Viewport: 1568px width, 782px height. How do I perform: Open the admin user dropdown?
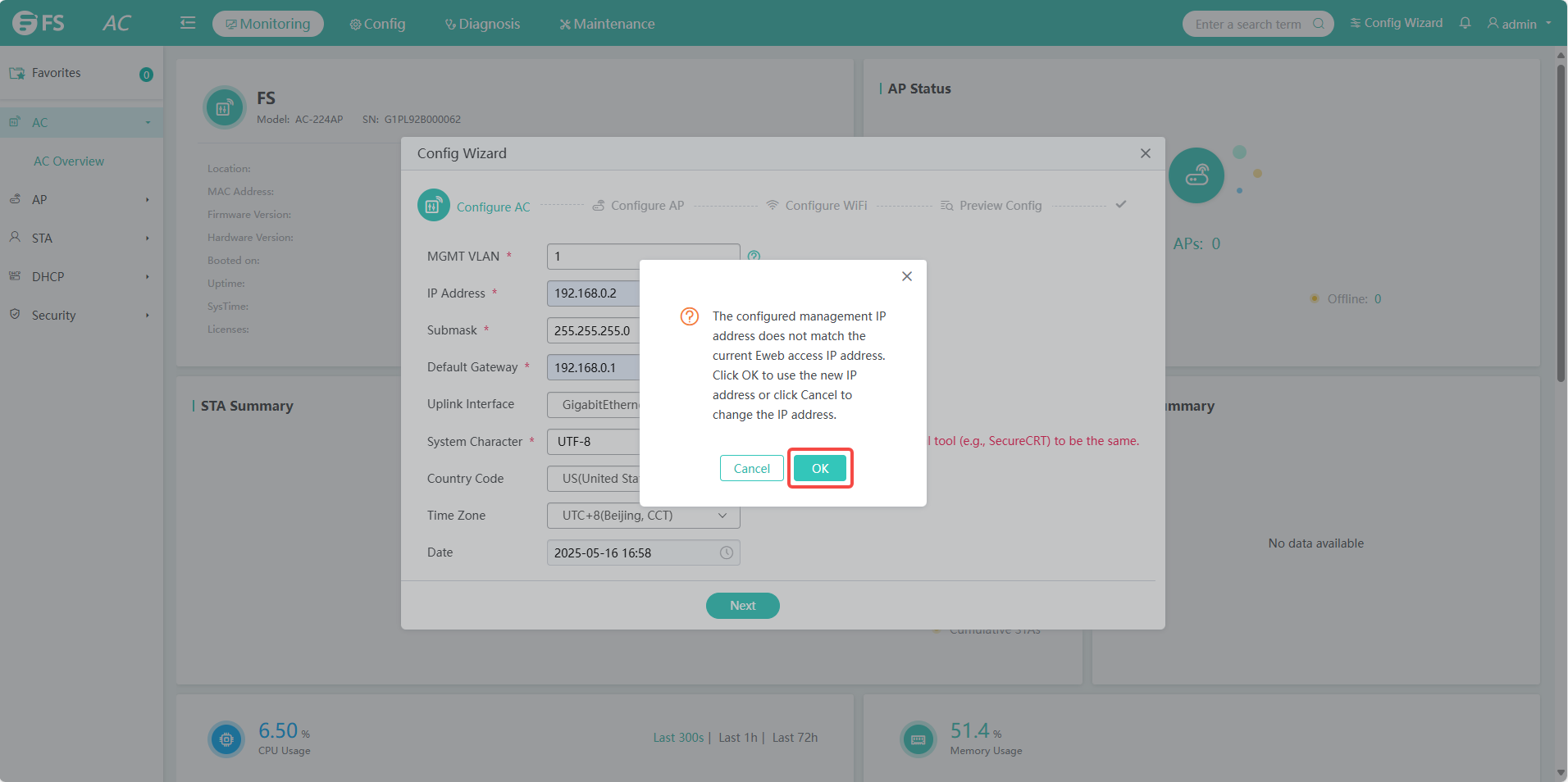pyautogui.click(x=1520, y=24)
